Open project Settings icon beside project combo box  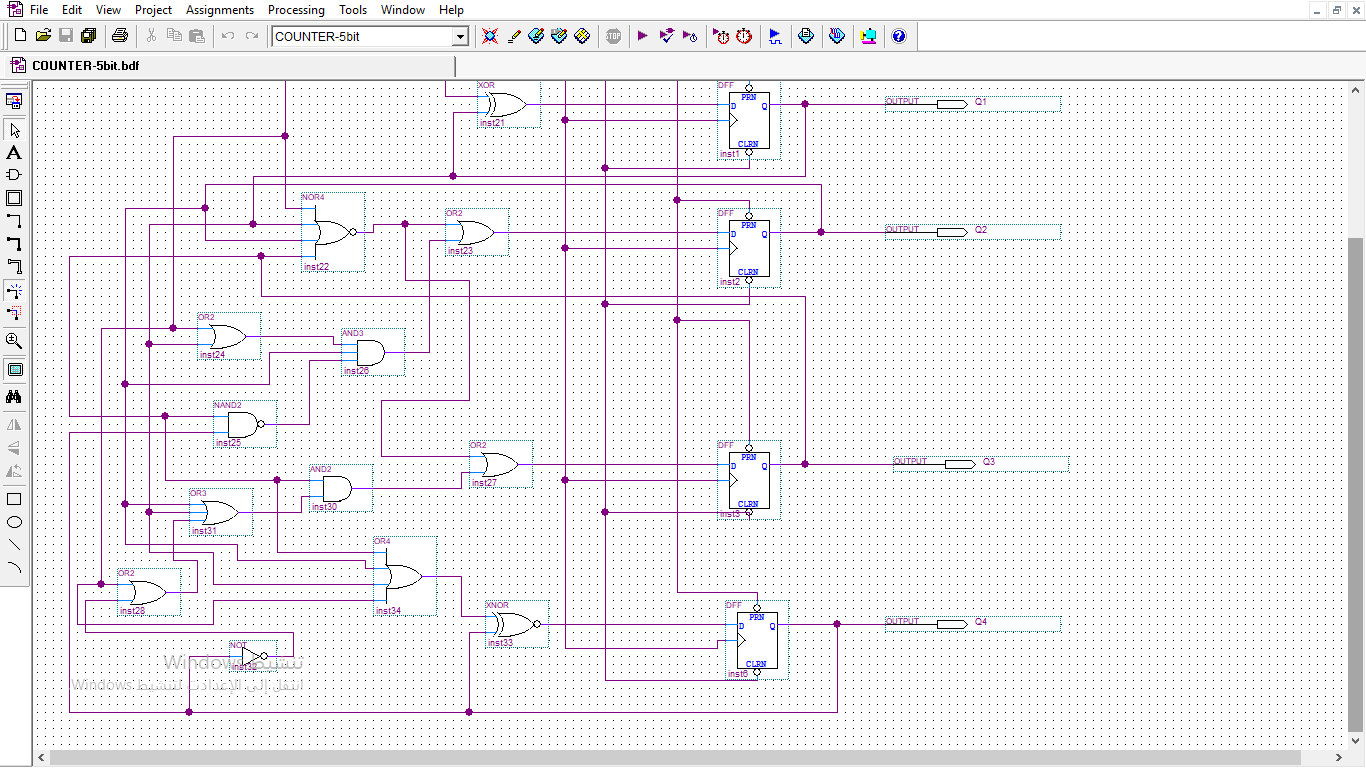490,36
